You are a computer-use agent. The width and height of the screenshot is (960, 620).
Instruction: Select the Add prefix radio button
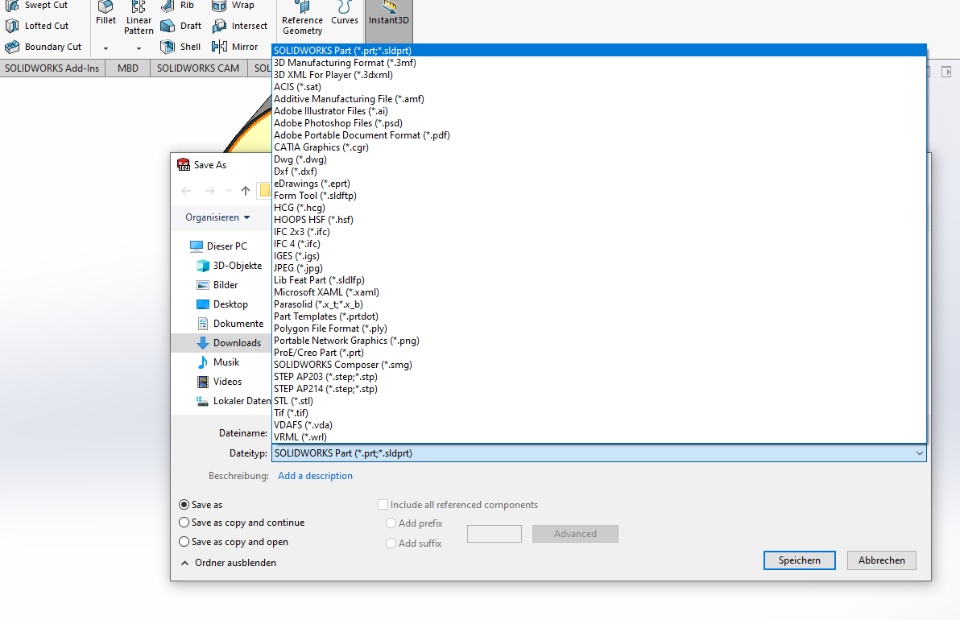[391, 523]
